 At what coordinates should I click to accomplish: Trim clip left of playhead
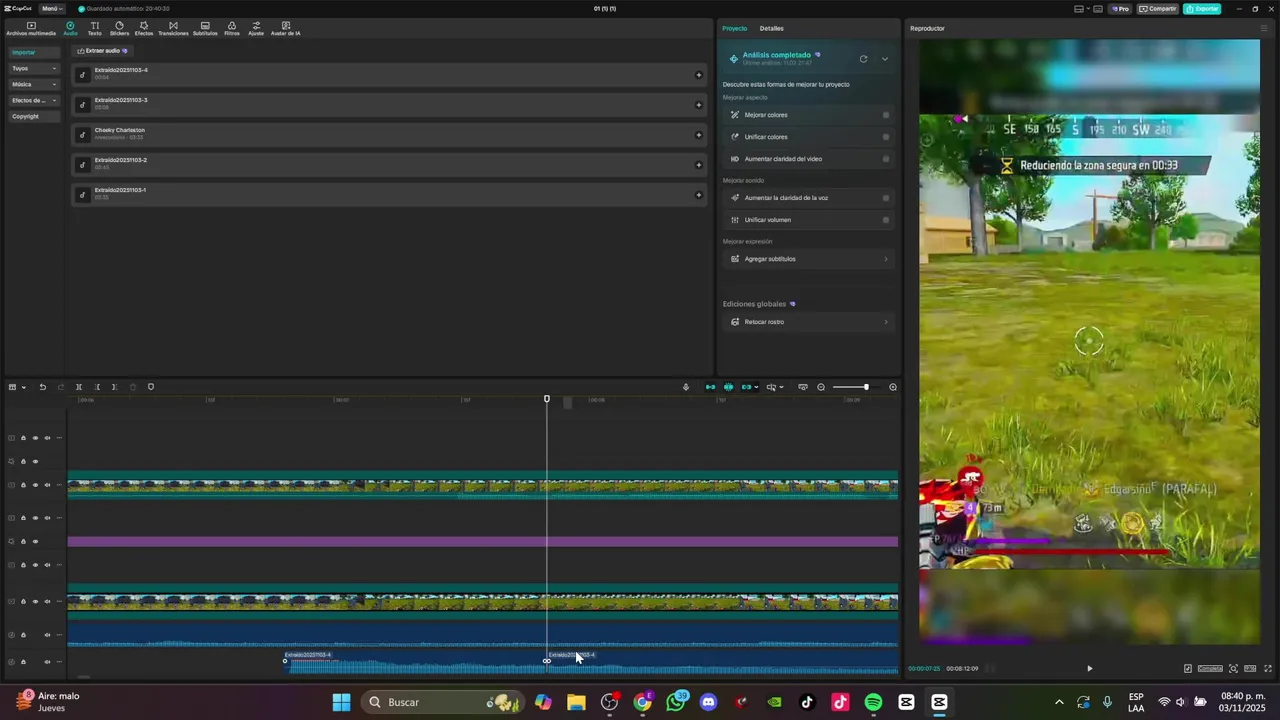coord(97,387)
